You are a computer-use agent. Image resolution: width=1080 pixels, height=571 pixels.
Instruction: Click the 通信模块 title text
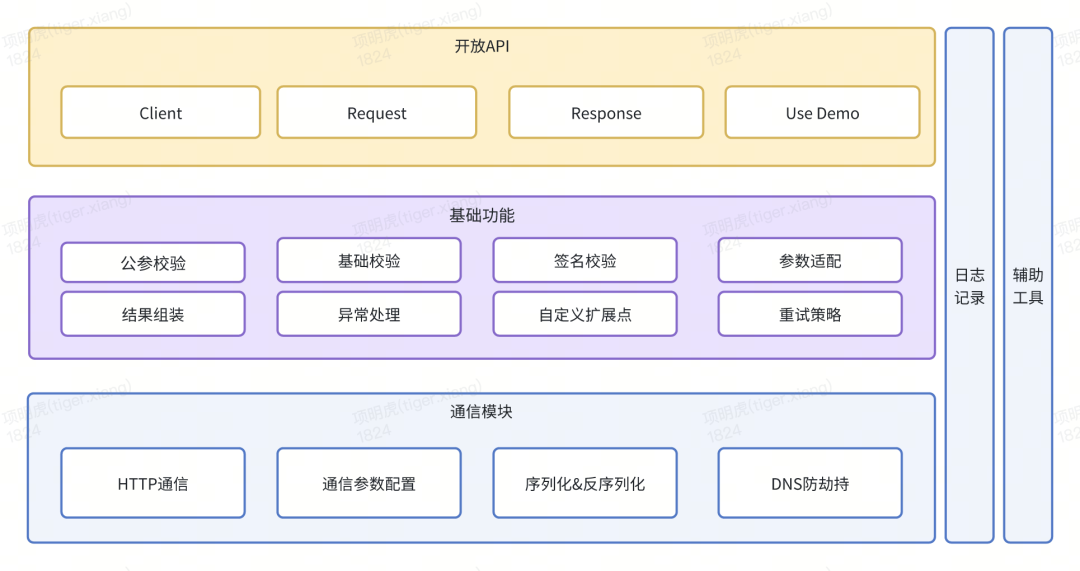click(481, 412)
